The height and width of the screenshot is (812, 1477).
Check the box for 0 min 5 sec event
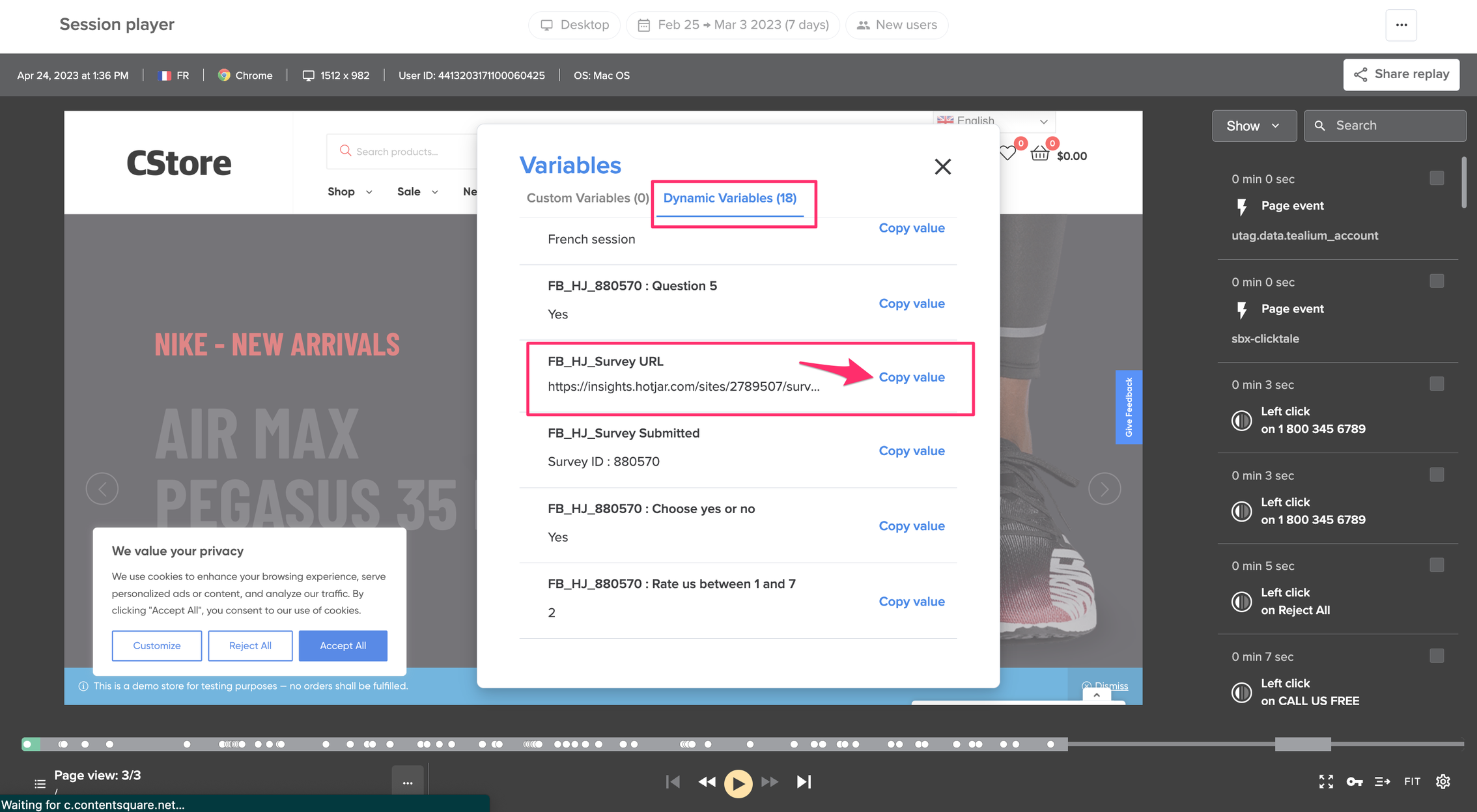pyautogui.click(x=1437, y=565)
